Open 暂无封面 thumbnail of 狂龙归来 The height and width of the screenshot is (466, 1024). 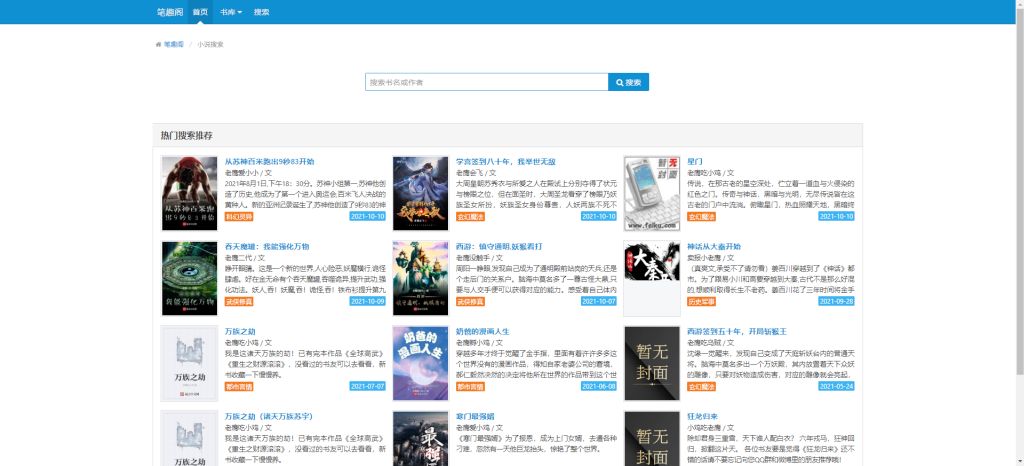pos(652,438)
